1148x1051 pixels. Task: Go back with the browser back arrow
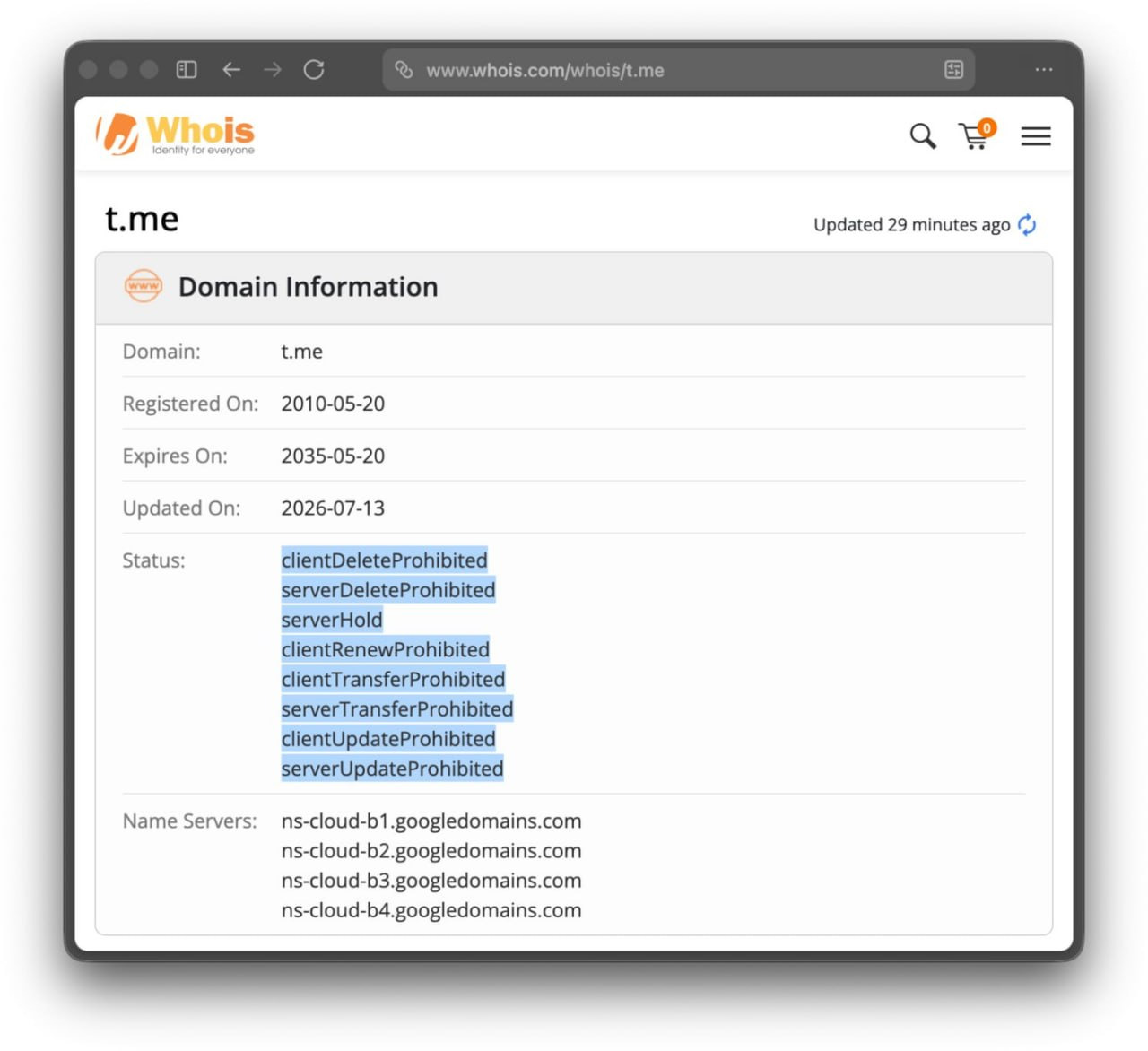pyautogui.click(x=231, y=70)
